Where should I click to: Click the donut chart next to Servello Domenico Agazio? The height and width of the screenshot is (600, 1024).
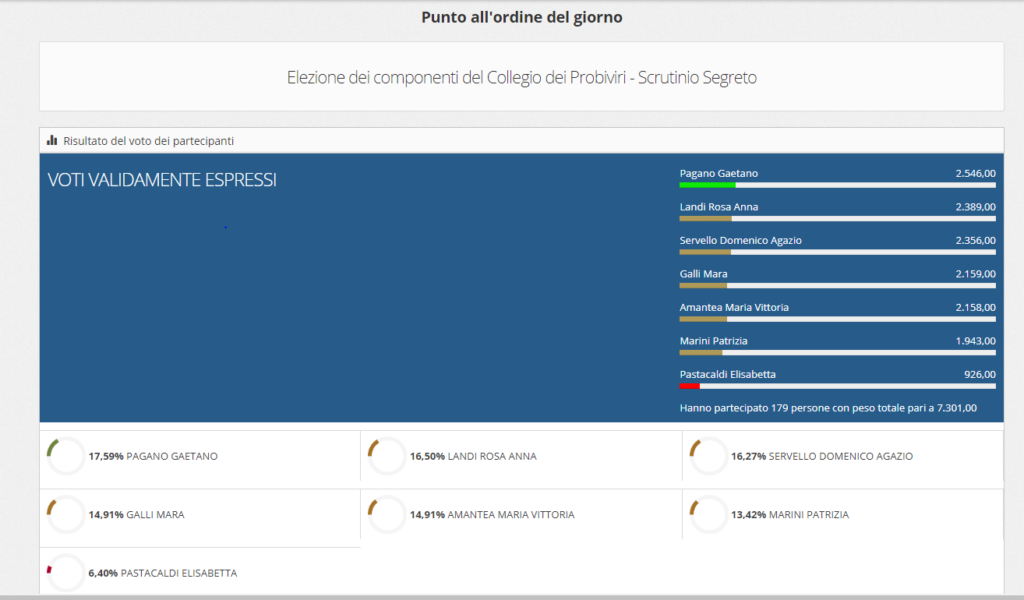708,457
